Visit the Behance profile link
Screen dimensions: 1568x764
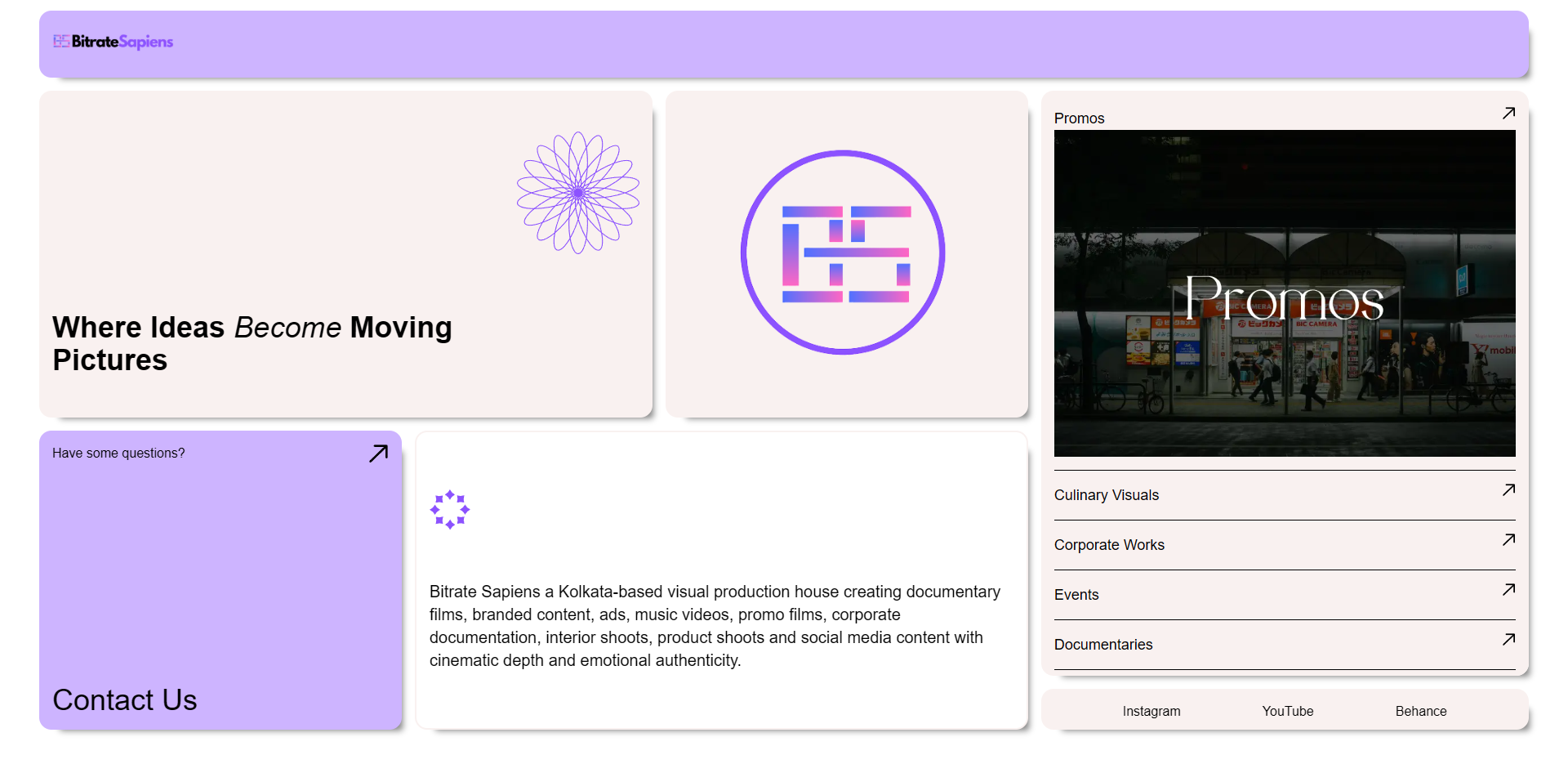[1420, 711]
